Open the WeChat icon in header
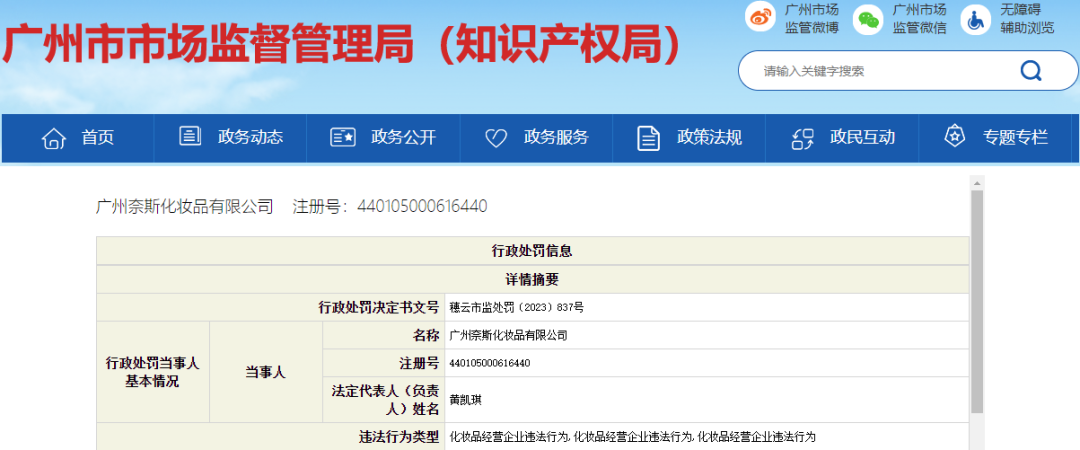1080x450 pixels. click(x=868, y=19)
